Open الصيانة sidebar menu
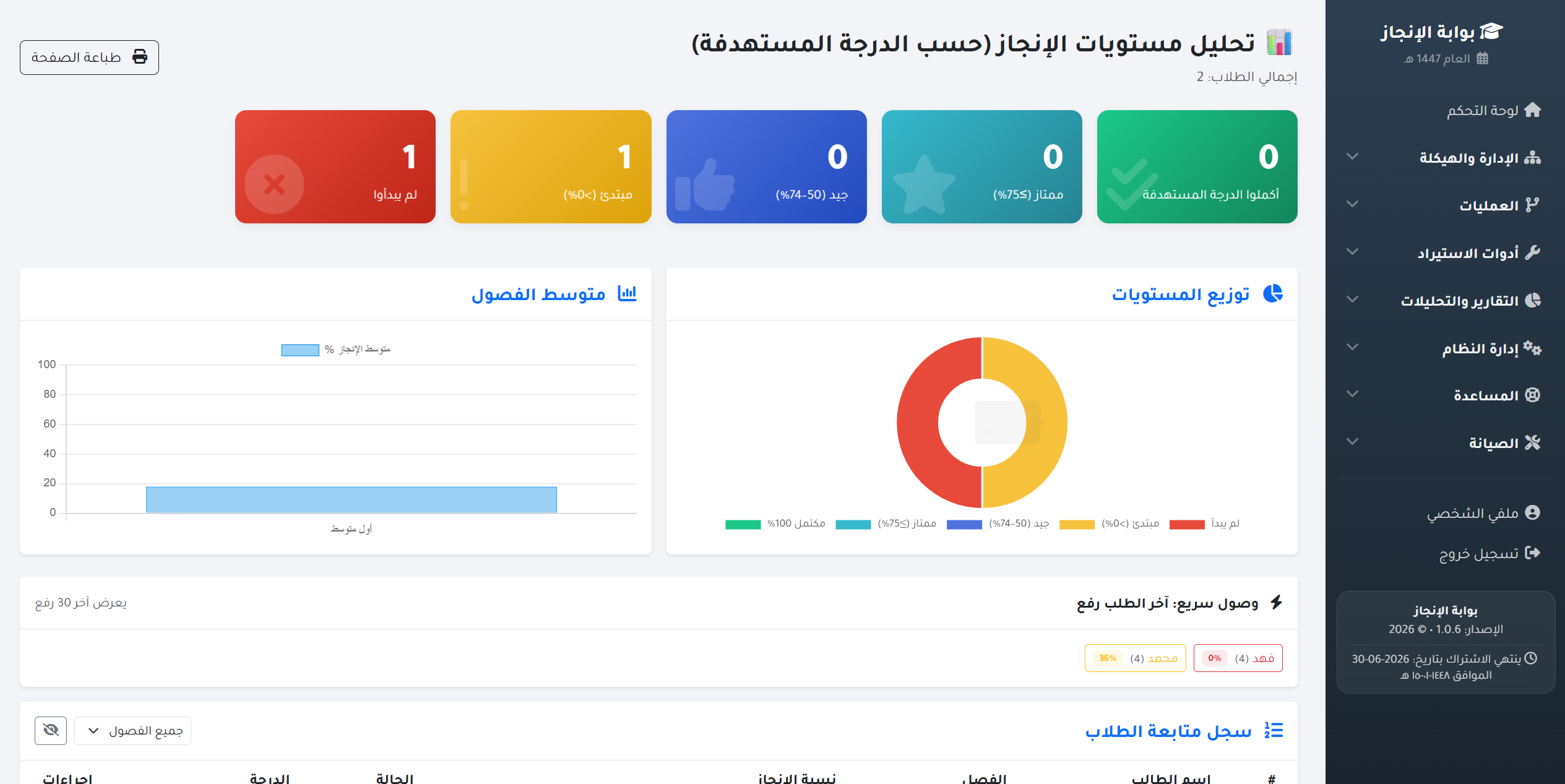The image size is (1565, 784). tap(1445, 442)
